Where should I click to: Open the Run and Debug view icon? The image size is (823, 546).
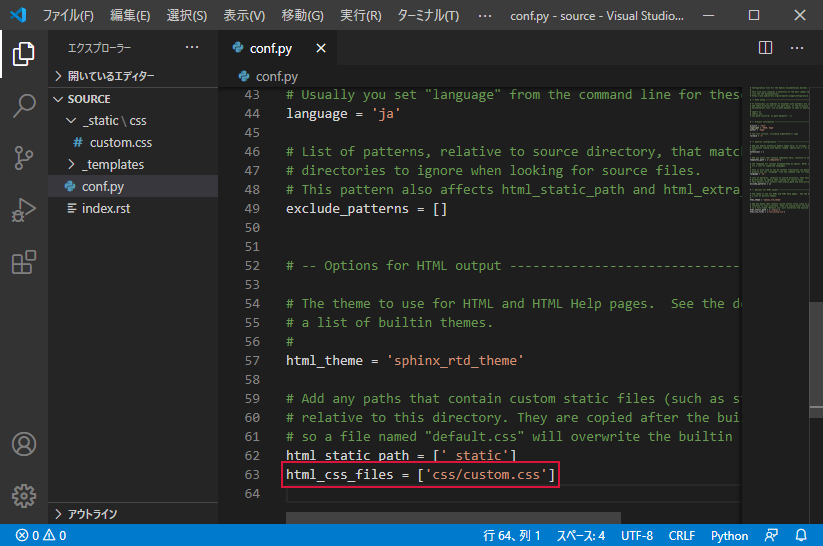click(24, 210)
